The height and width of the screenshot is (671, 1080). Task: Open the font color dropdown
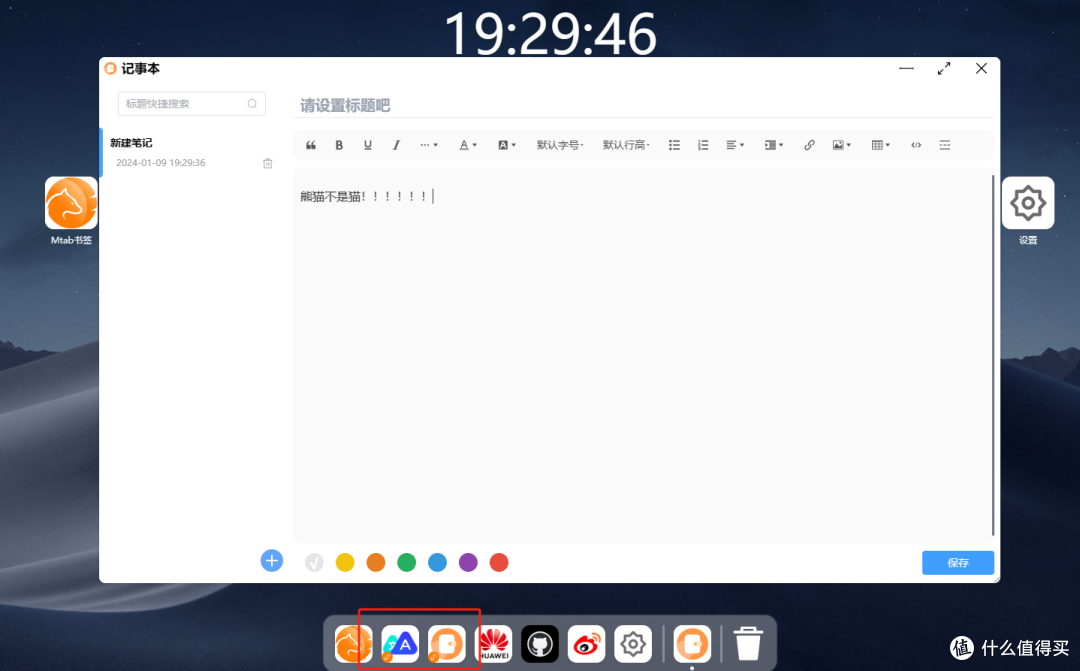(x=468, y=145)
